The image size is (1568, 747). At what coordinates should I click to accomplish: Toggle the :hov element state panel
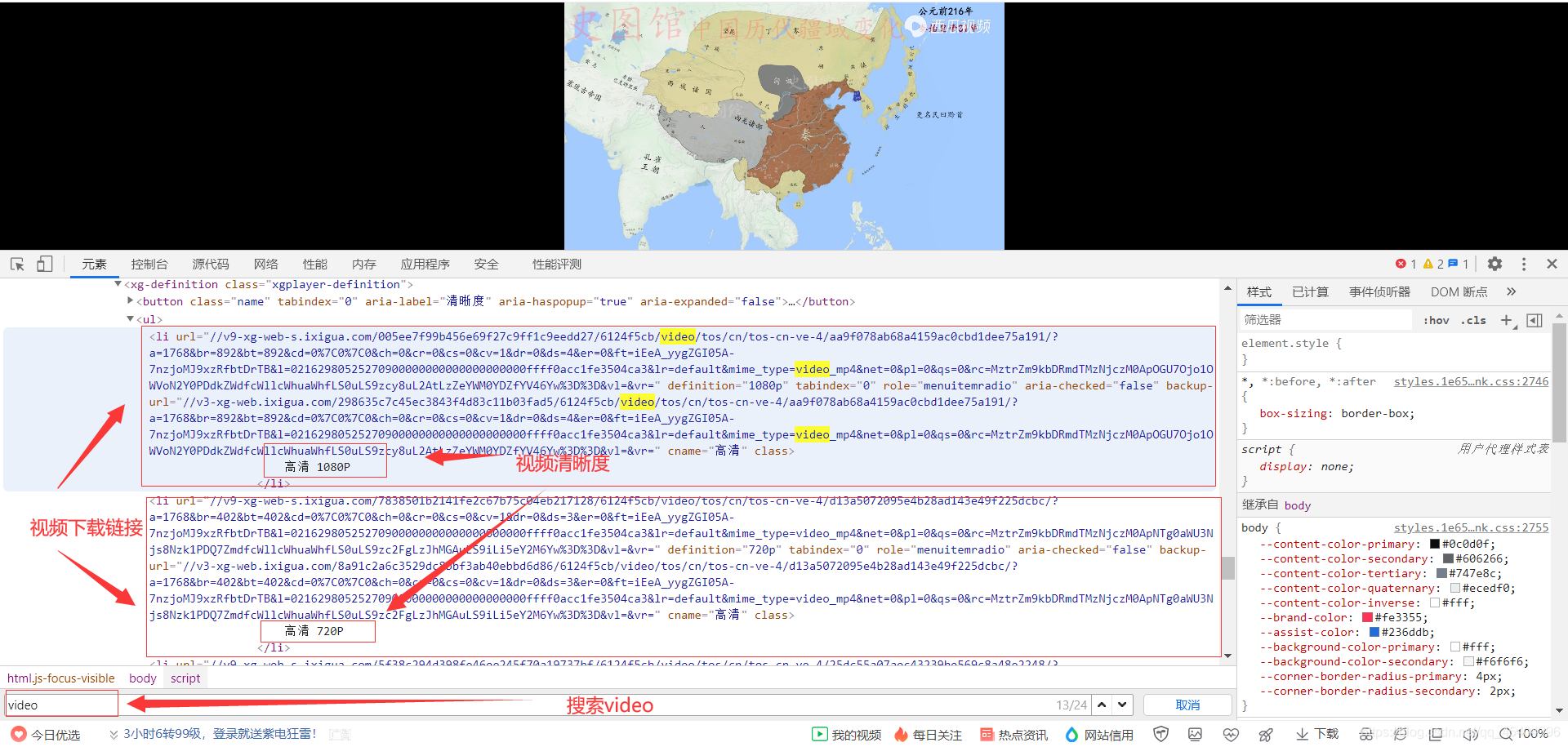coord(1436,320)
